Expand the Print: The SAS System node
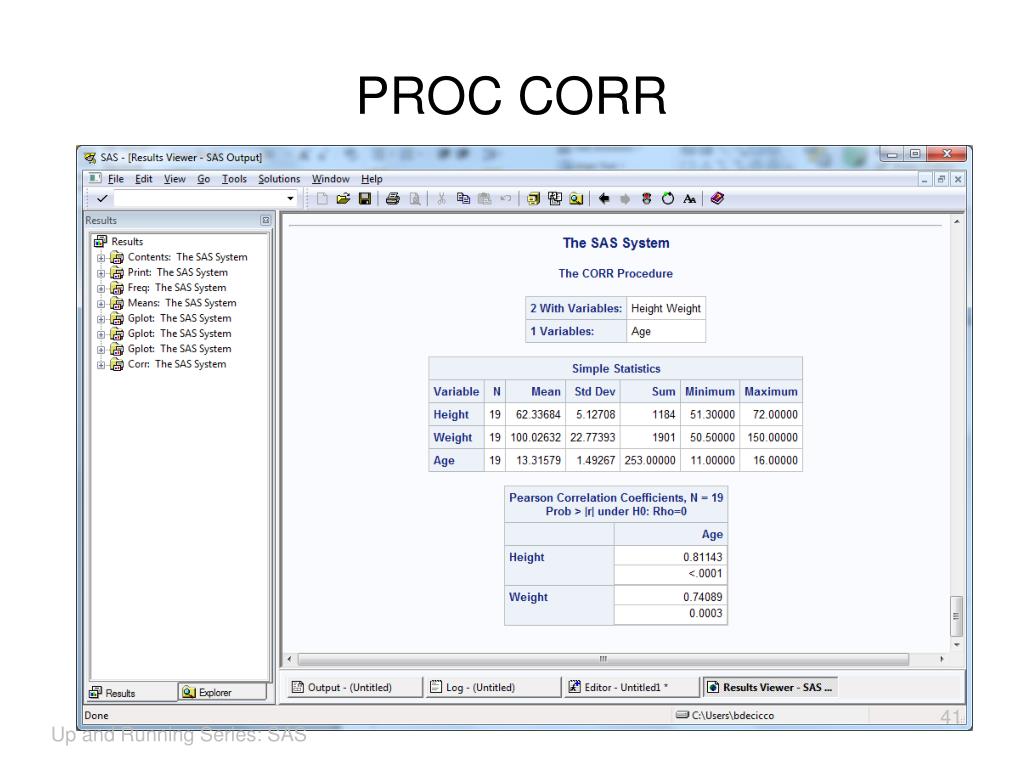Viewport: 1024px width, 768px height. pos(101,273)
